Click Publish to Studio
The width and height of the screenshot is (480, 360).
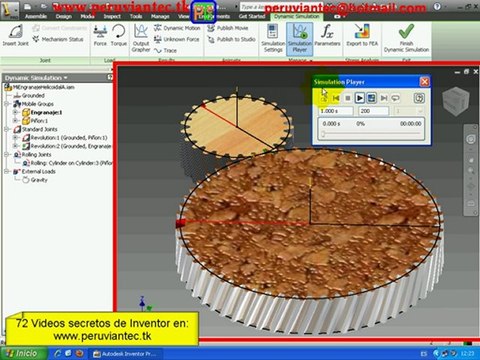click(x=231, y=39)
